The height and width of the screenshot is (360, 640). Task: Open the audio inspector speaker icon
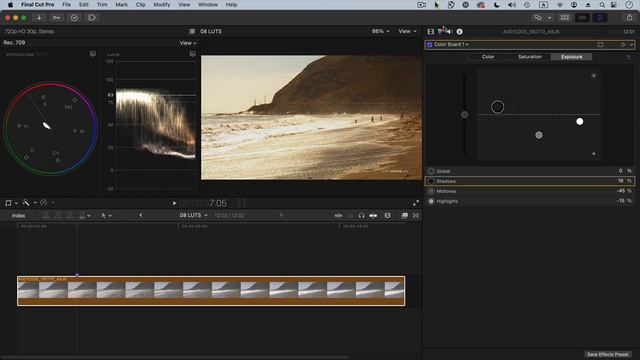450,31
